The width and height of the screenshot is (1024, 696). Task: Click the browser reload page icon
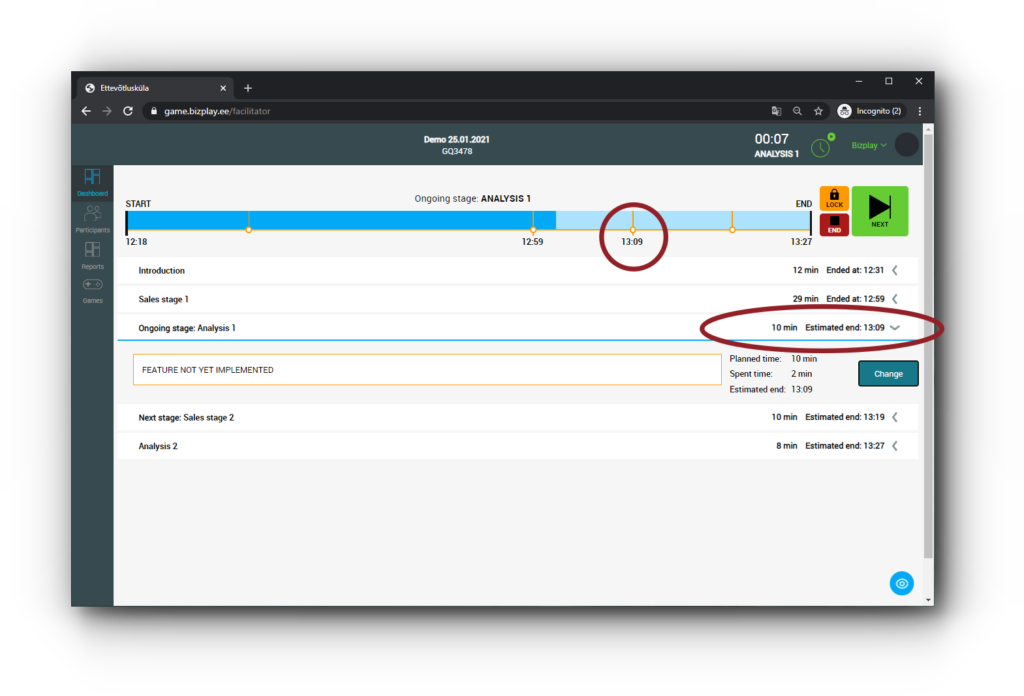point(128,111)
